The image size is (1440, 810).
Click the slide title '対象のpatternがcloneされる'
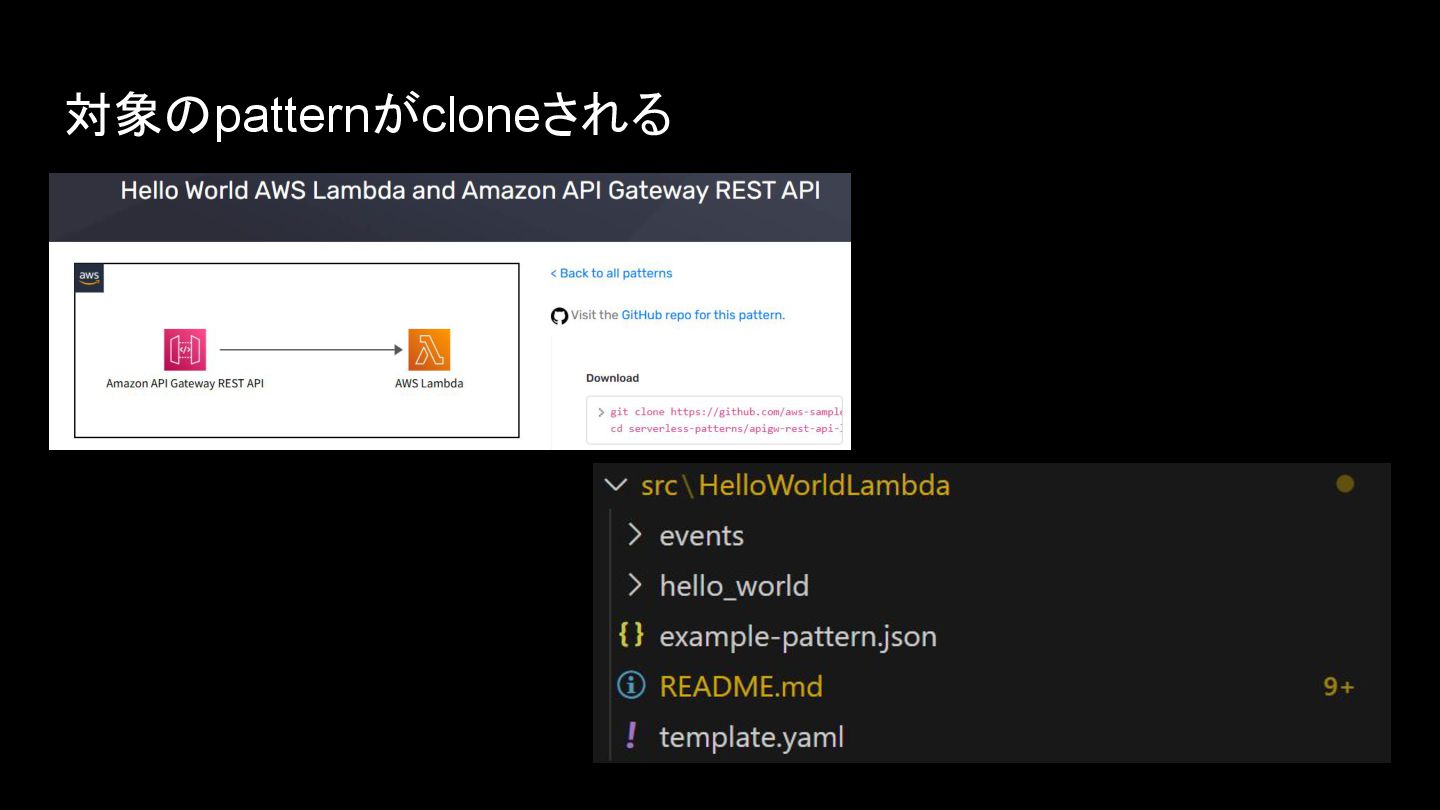(x=368, y=115)
